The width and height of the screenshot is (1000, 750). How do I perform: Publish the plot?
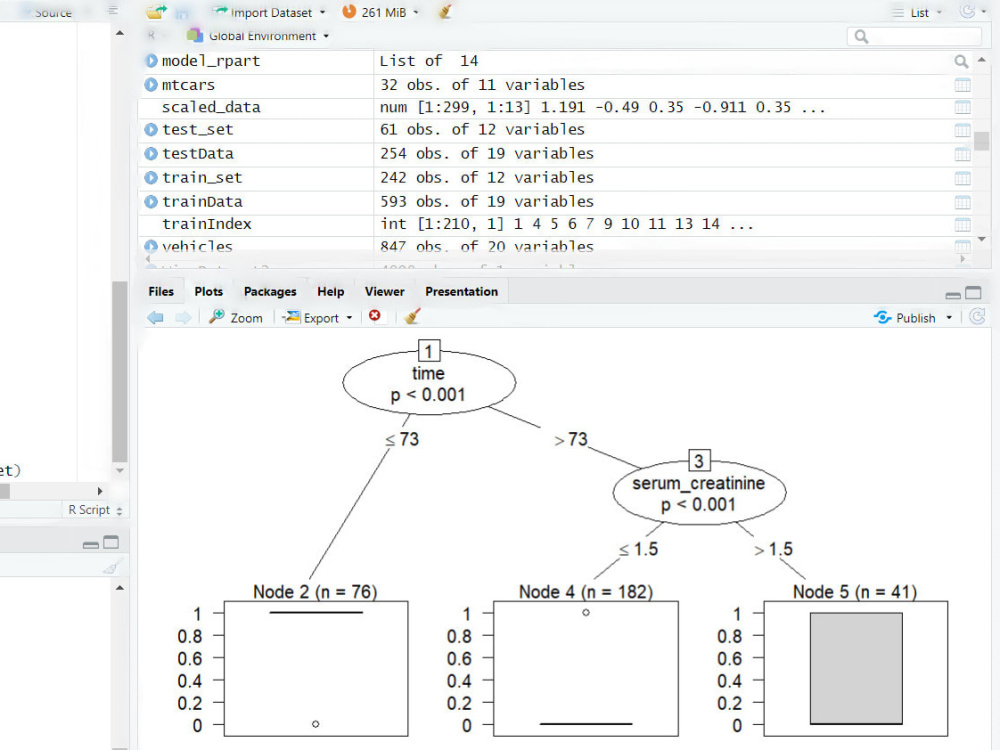[905, 318]
